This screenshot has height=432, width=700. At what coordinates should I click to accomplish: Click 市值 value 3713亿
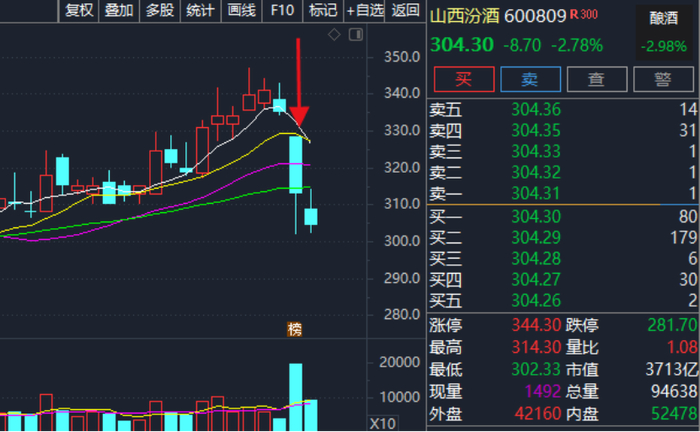[671, 369]
